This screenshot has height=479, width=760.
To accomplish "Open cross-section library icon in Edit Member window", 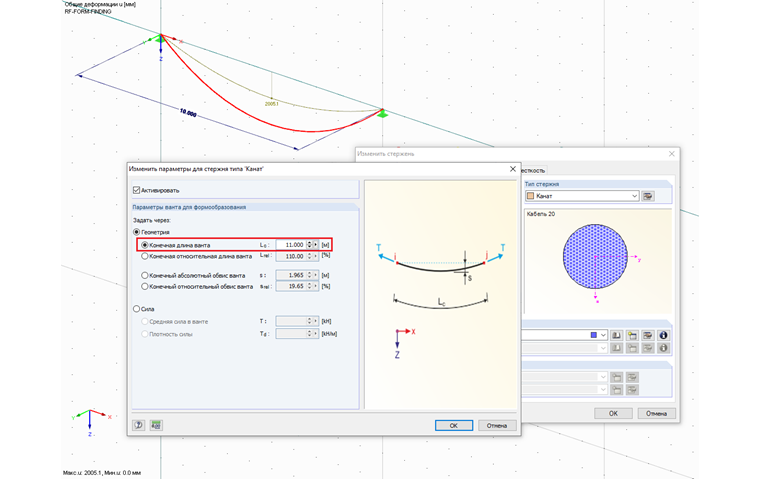I will (x=617, y=335).
